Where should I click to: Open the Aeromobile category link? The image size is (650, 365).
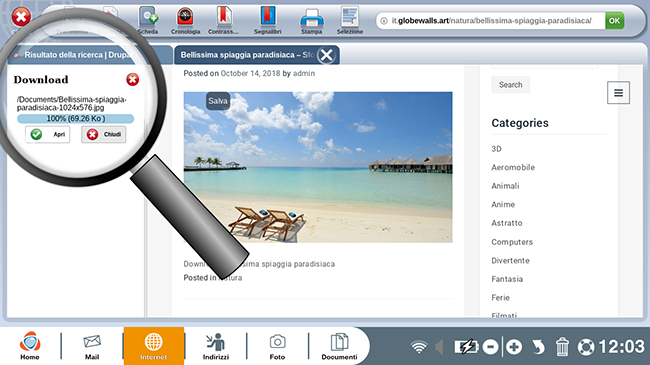click(x=513, y=168)
